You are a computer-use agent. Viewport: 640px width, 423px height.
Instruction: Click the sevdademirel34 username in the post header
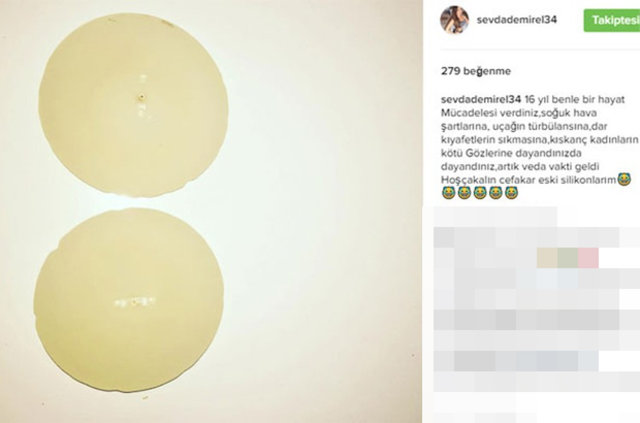click(x=517, y=20)
